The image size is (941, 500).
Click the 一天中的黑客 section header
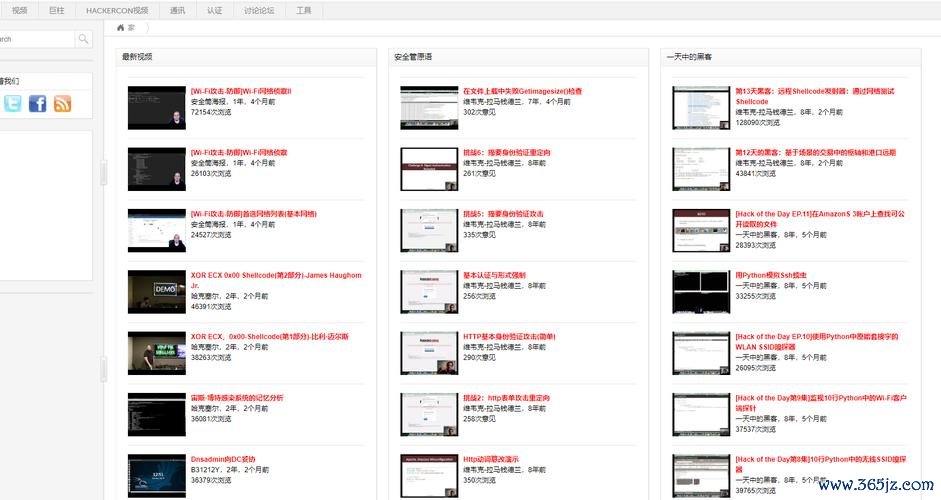pos(689,57)
